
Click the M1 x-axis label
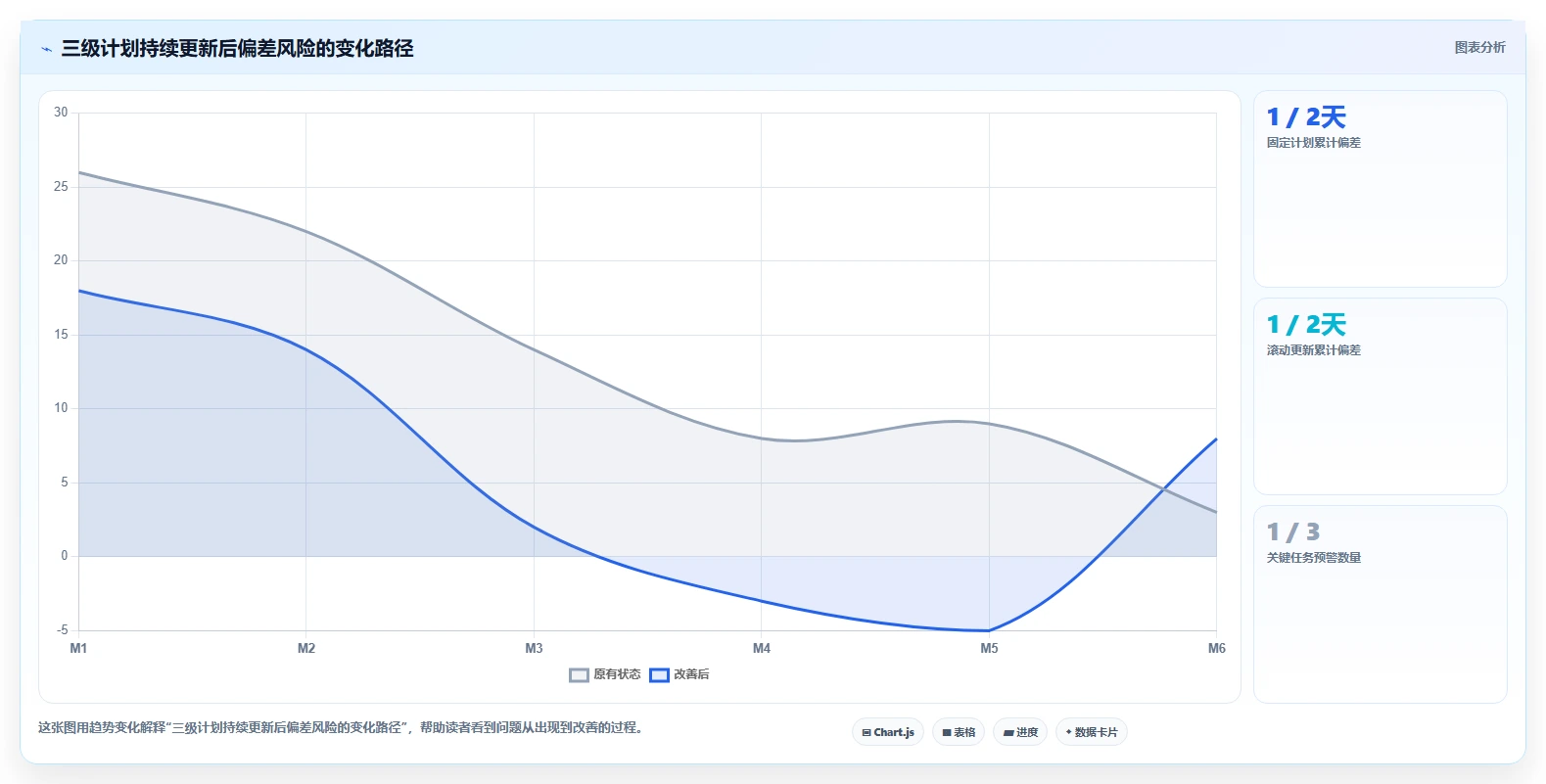[x=78, y=648]
